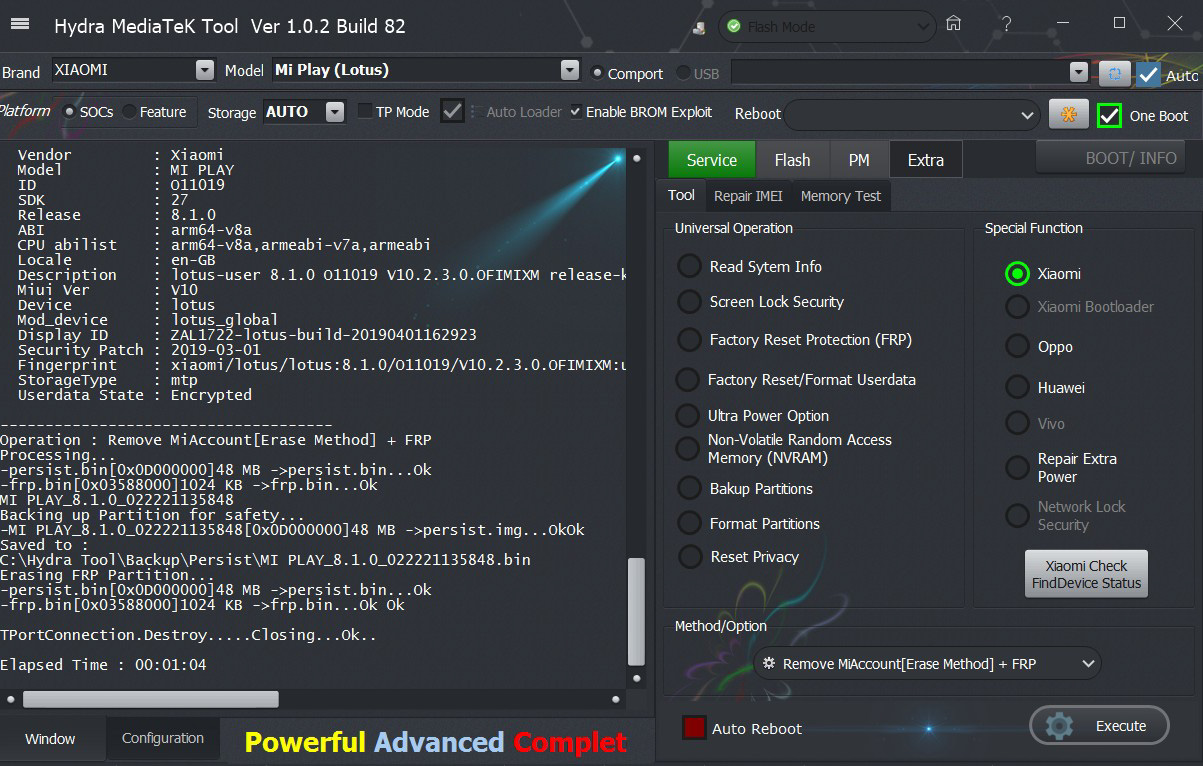Screen dimensions: 1203x766
Task: Click the Auto Reboot red swatch
Action: (x=694, y=728)
